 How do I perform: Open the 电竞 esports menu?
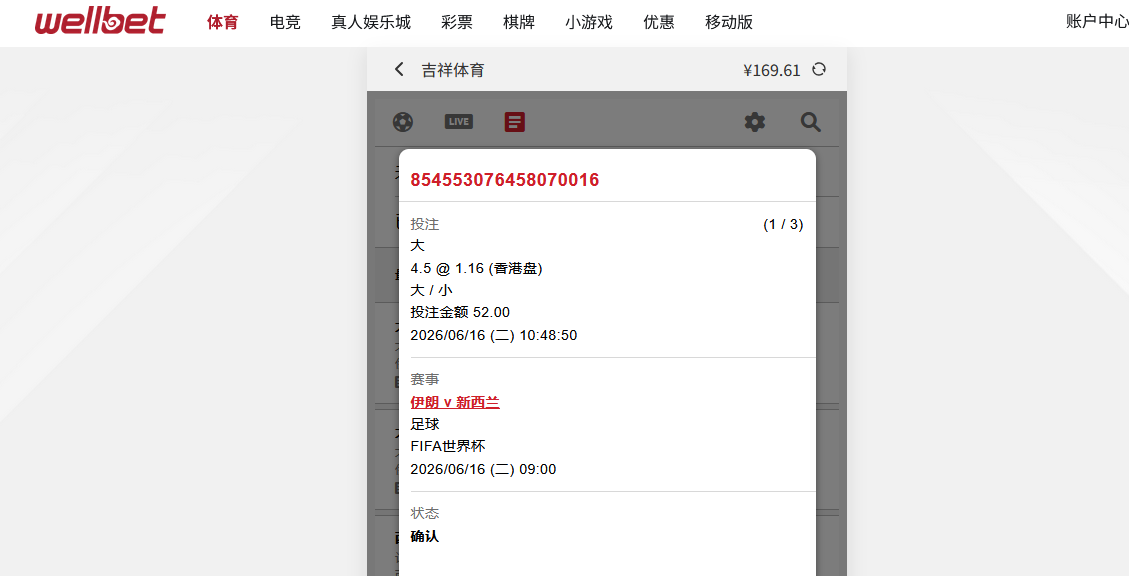285,22
